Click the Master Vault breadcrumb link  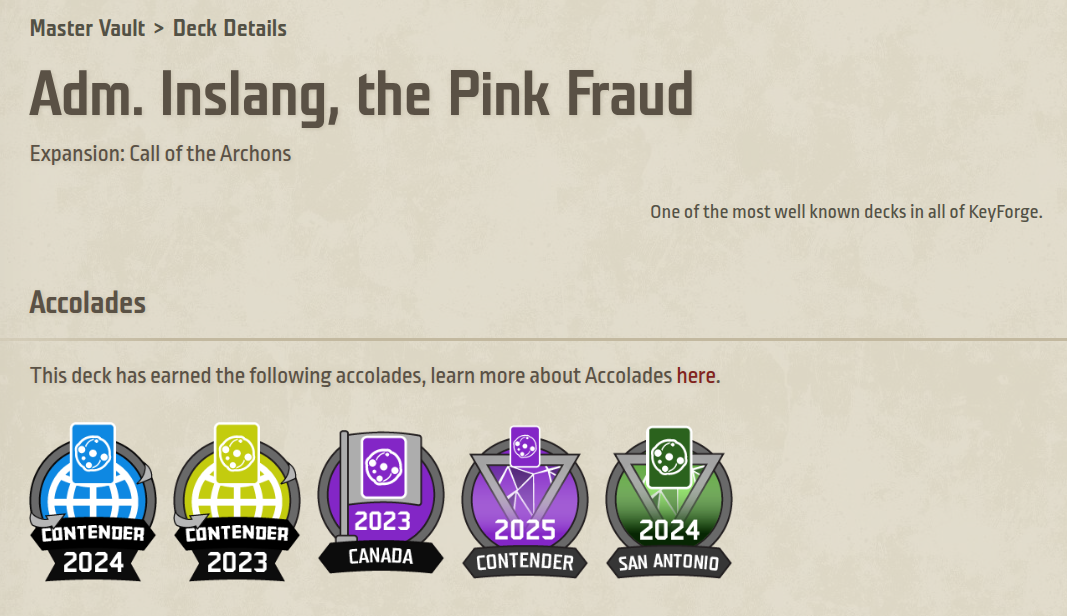(87, 28)
